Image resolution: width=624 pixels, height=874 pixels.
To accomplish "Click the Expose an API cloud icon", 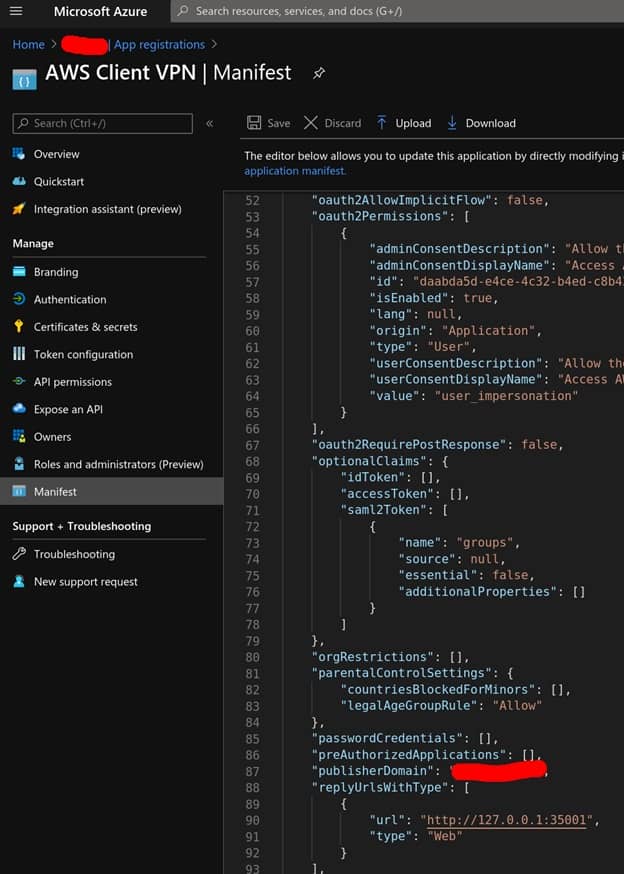I will pos(19,409).
